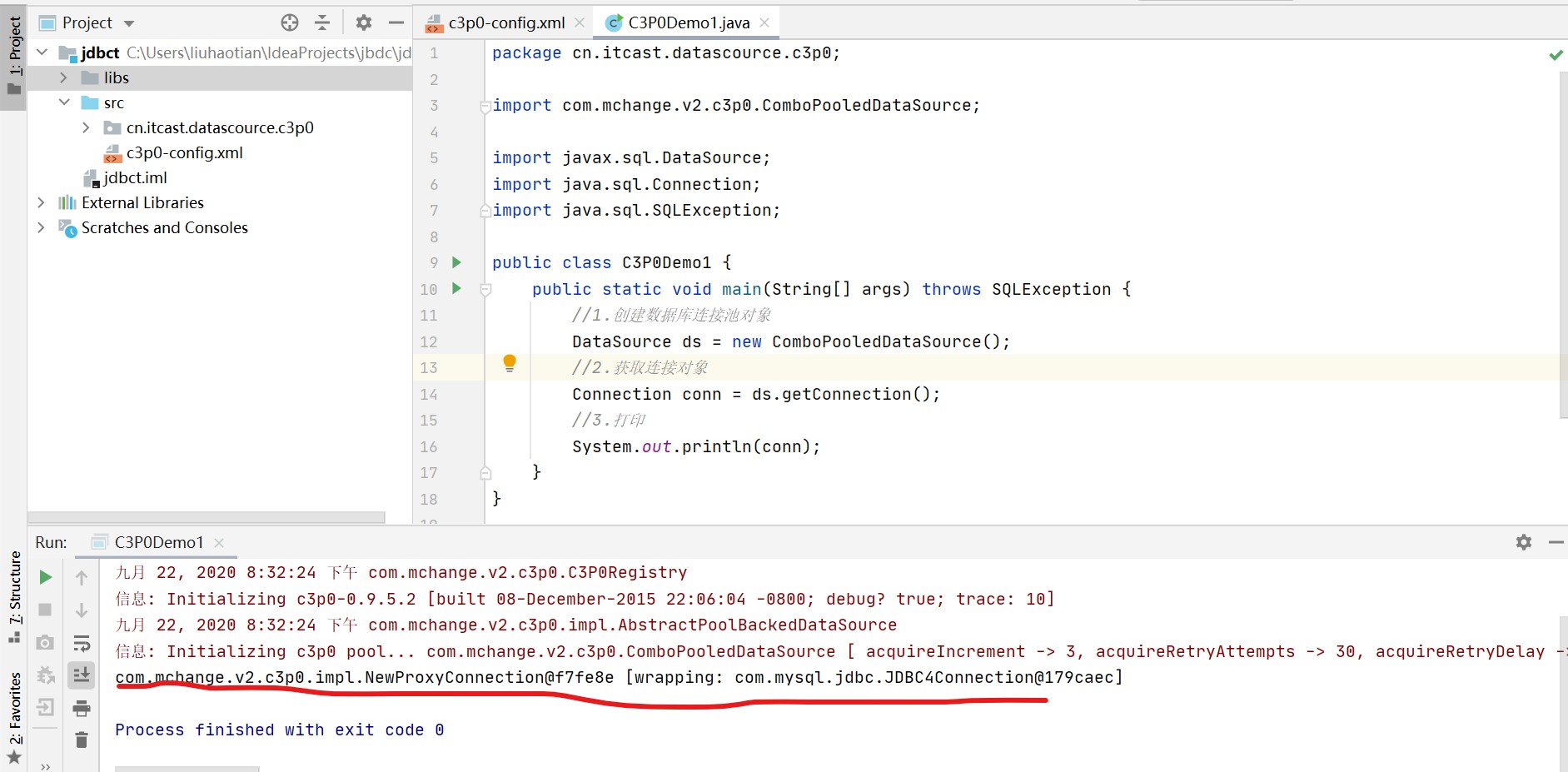This screenshot has height=772, width=1568.
Task: Click the yellow intention bulb on line 13
Action: point(510,363)
